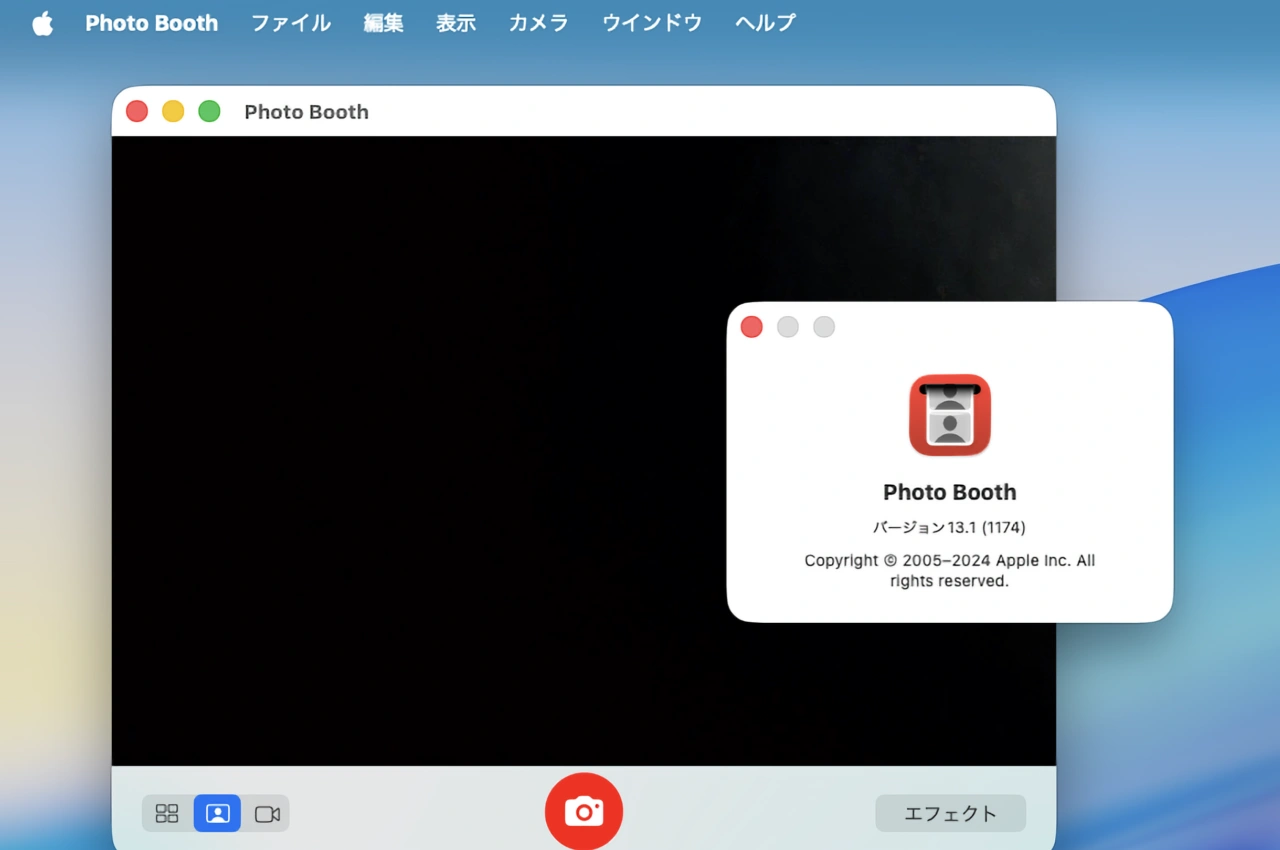Switch to four-up photo grid mode
Image resolution: width=1280 pixels, height=850 pixels.
(x=167, y=813)
